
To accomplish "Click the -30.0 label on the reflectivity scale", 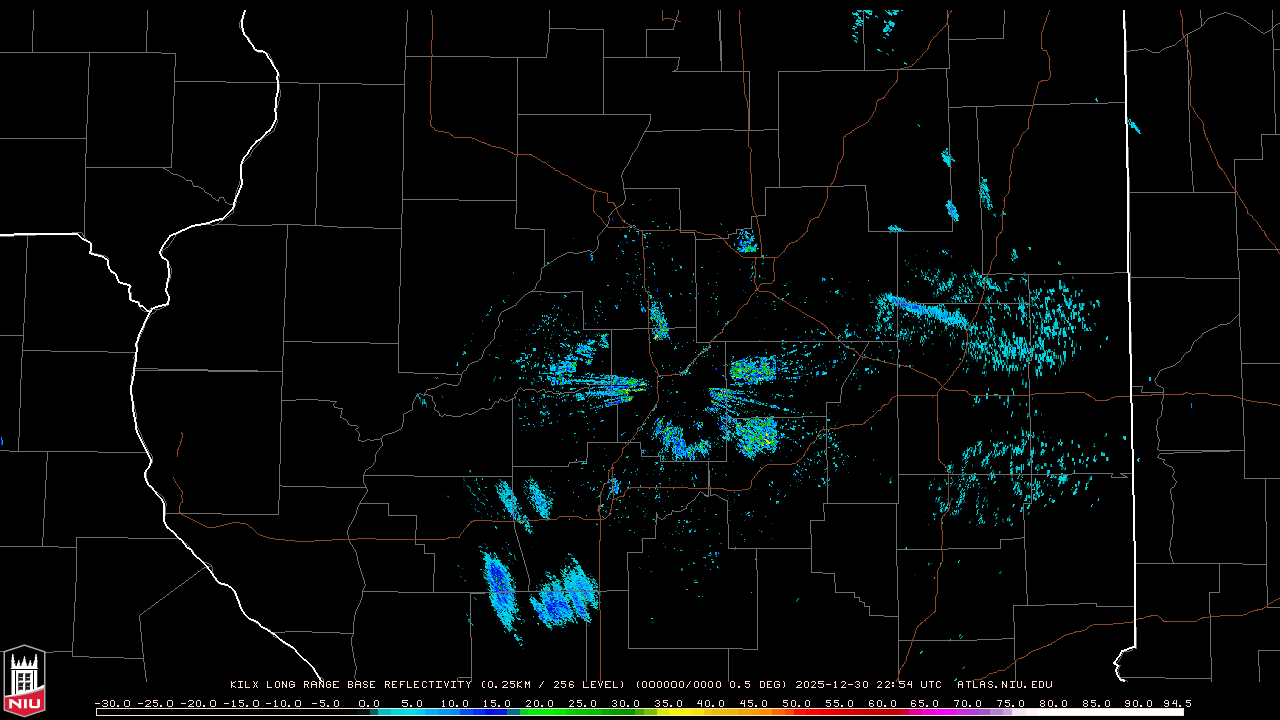I will pyautogui.click(x=111, y=703).
